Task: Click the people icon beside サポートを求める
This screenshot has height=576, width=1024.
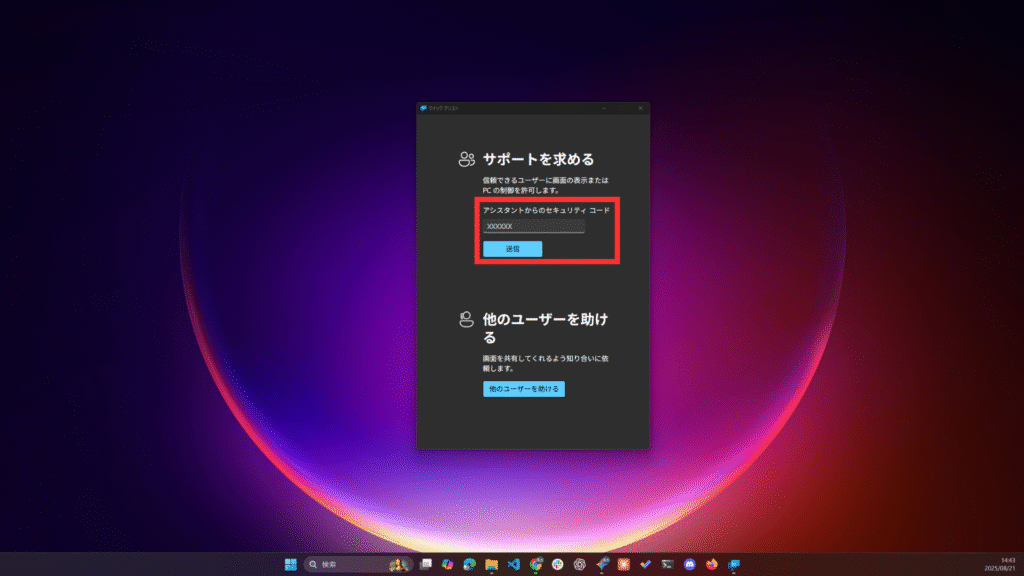Action: click(466, 159)
